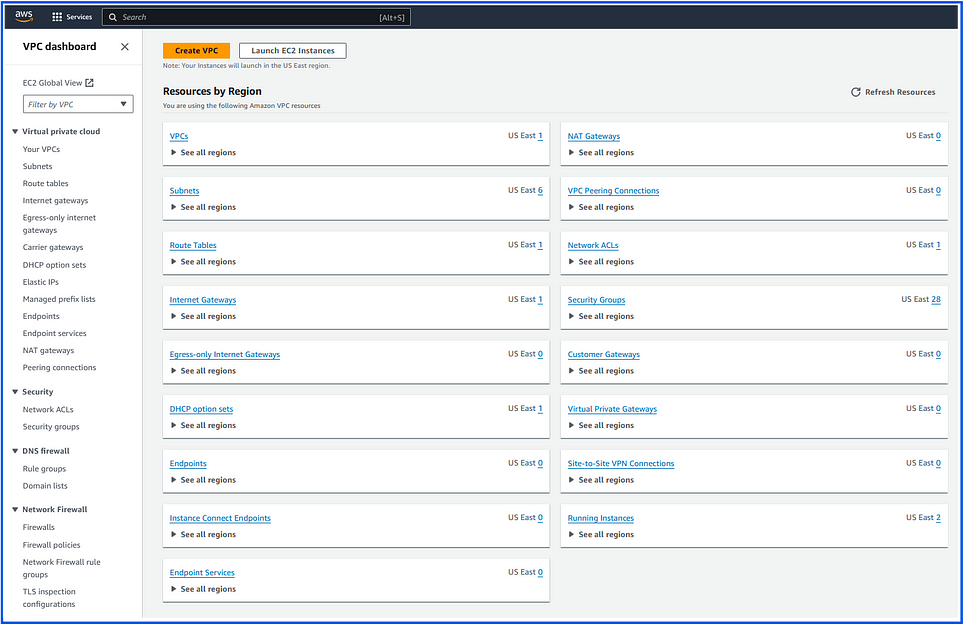Go to Peering connections in sidebar
Screen dimensions: 963x624
tap(60, 368)
